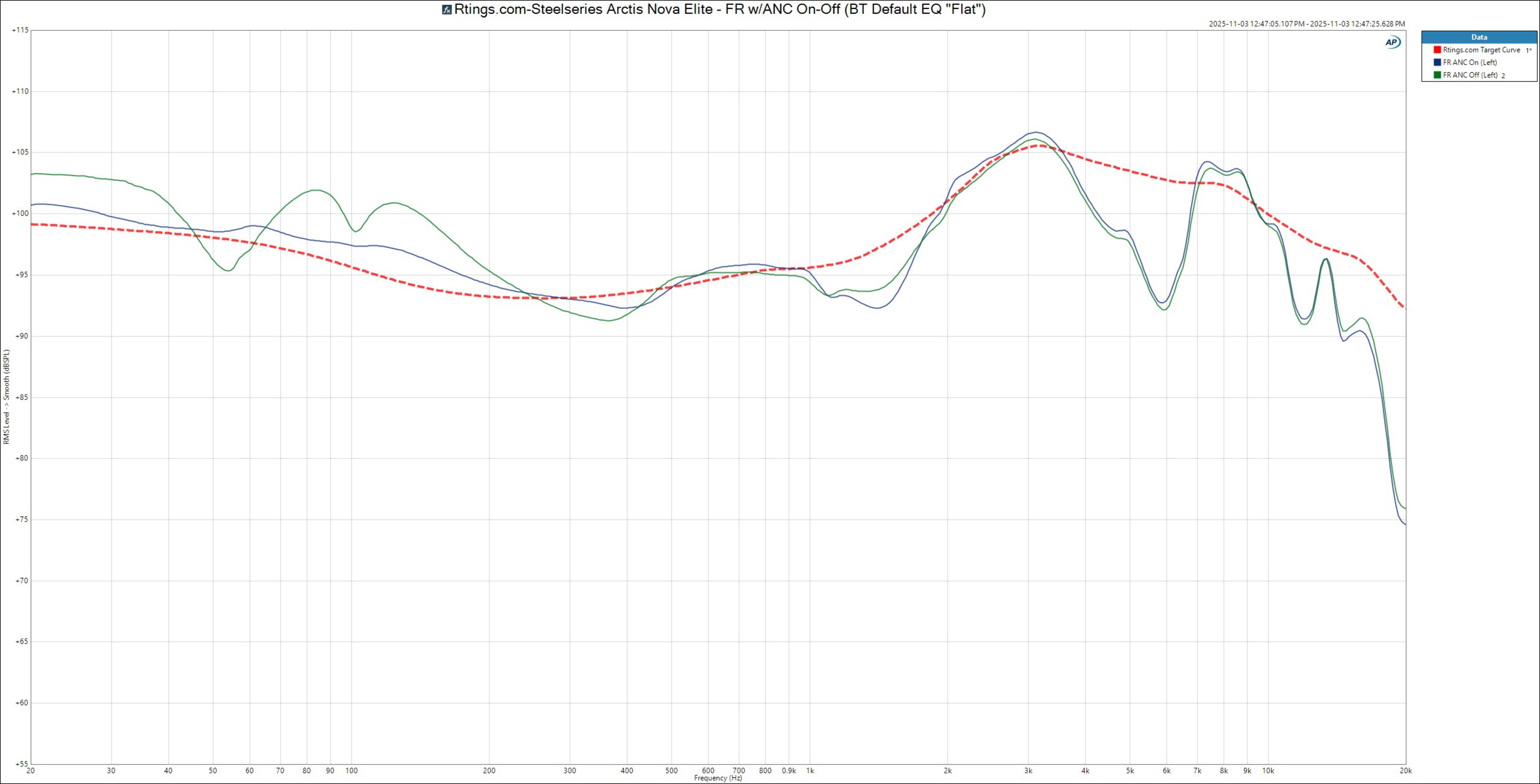This screenshot has height=784, width=1540.
Task: Select the FR ANC Off (Left) legend label
Action: (x=1470, y=75)
